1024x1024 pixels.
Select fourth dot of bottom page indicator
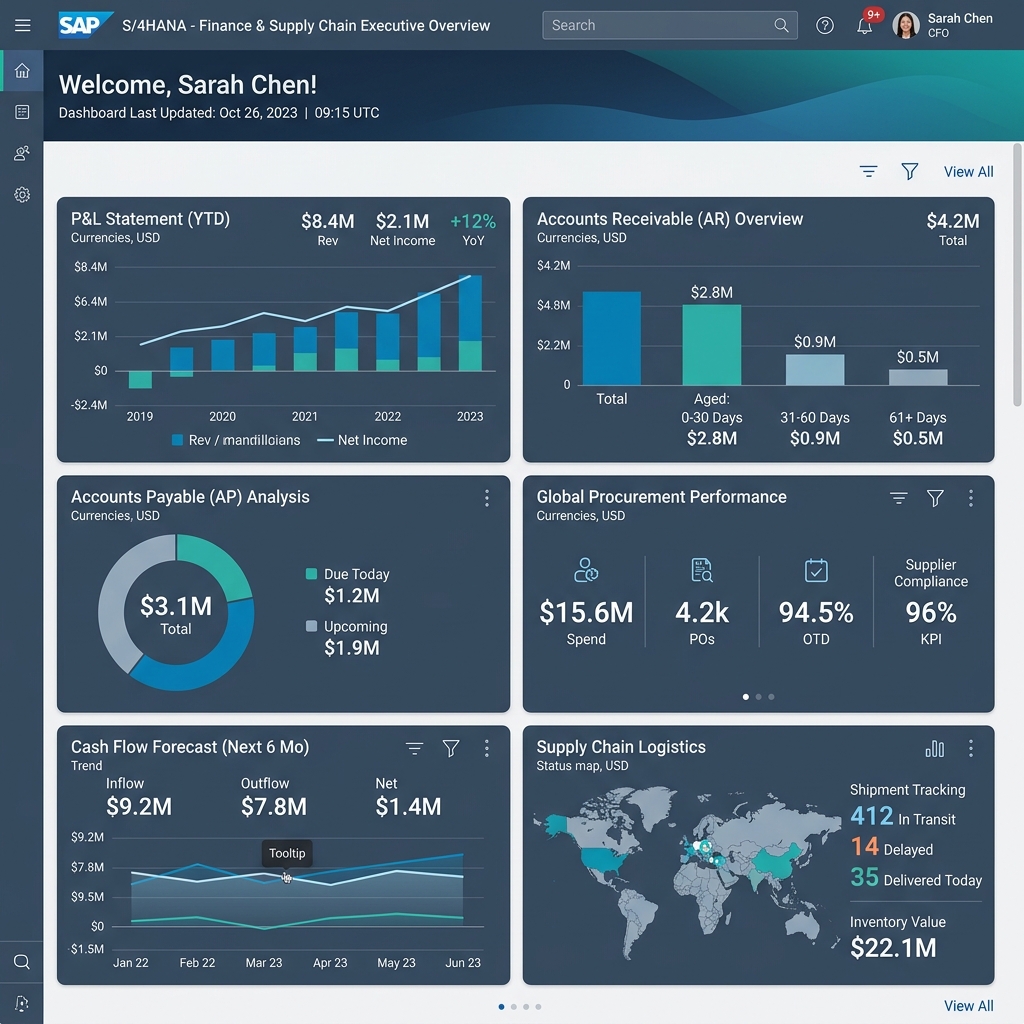pos(538,1006)
